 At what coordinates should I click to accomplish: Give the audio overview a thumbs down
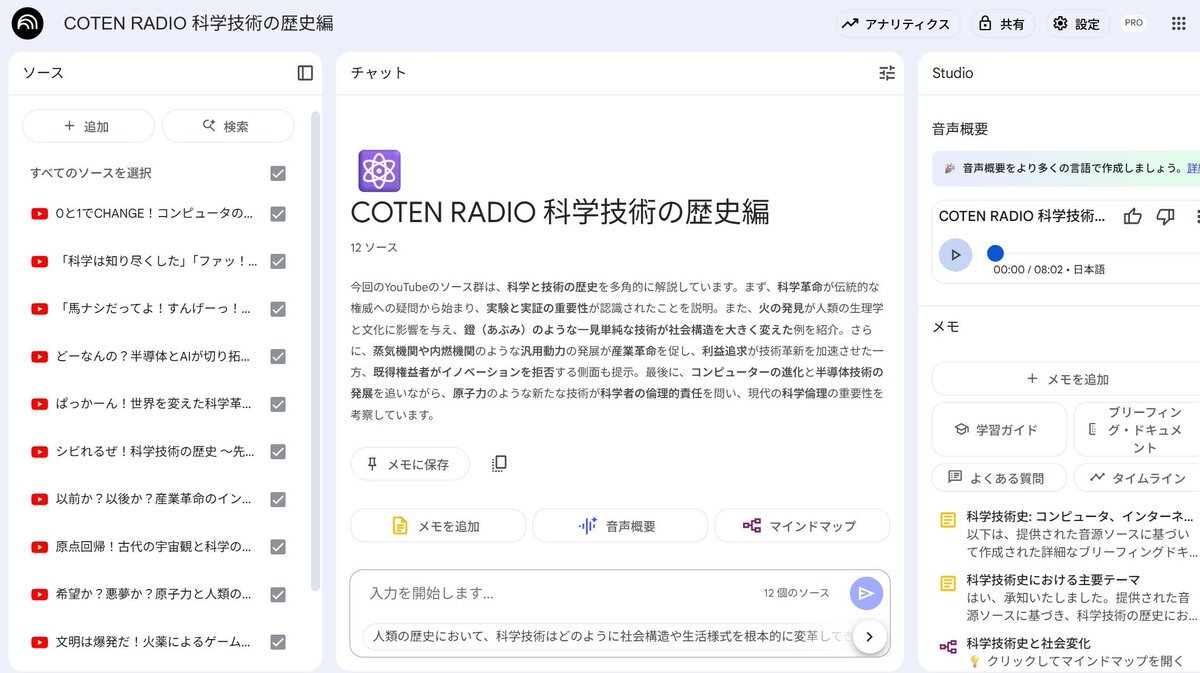point(1165,216)
